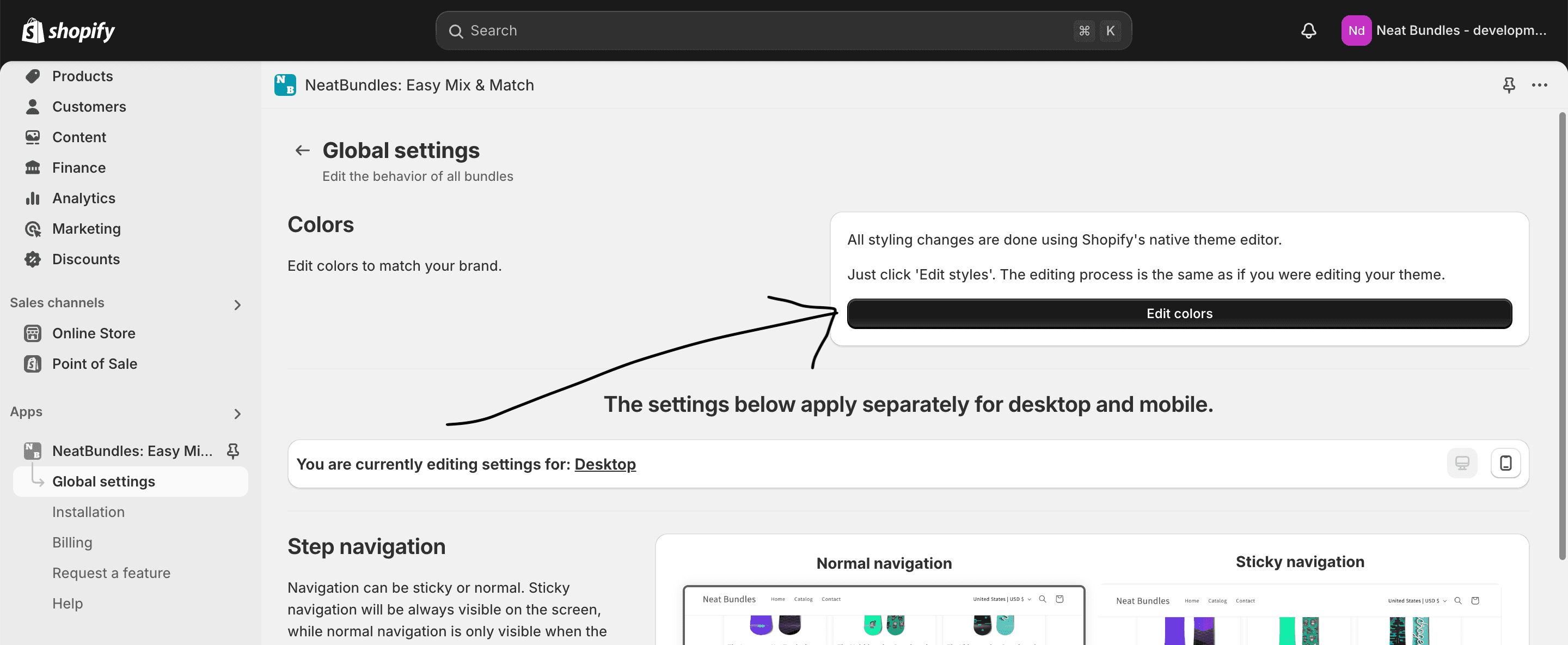Click the Marketing target icon
This screenshot has width=1568, height=645.
click(x=33, y=228)
